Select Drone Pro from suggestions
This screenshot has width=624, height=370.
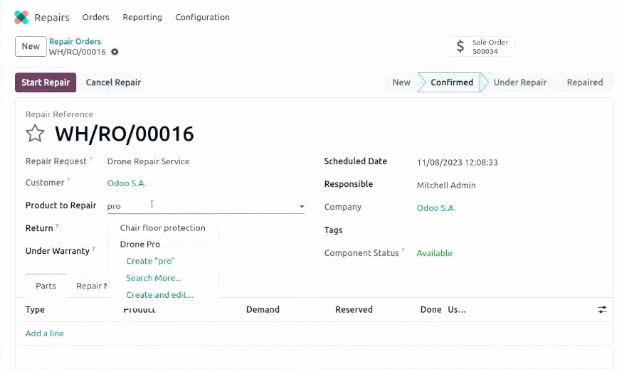click(140, 244)
